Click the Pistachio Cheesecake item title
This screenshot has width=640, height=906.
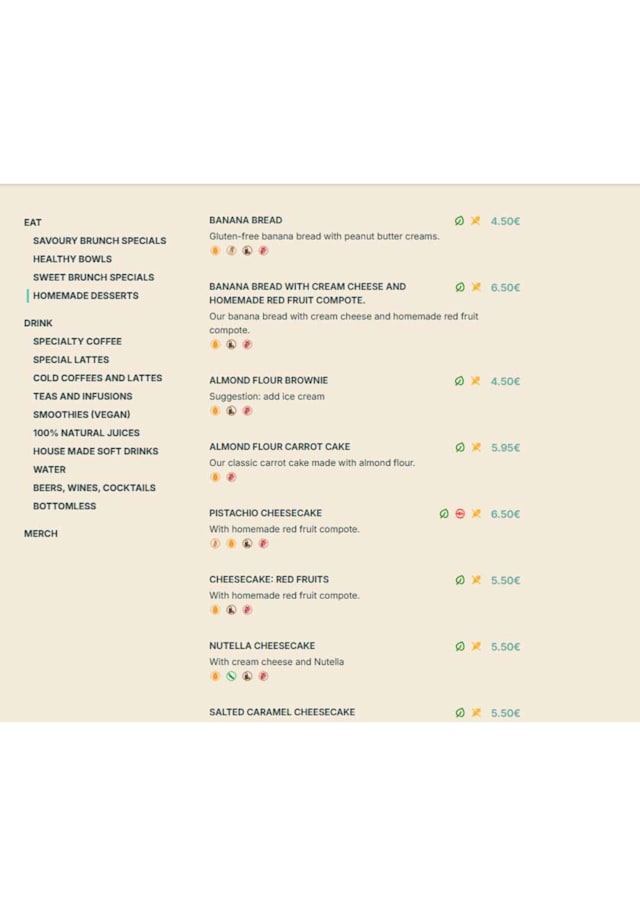point(265,513)
